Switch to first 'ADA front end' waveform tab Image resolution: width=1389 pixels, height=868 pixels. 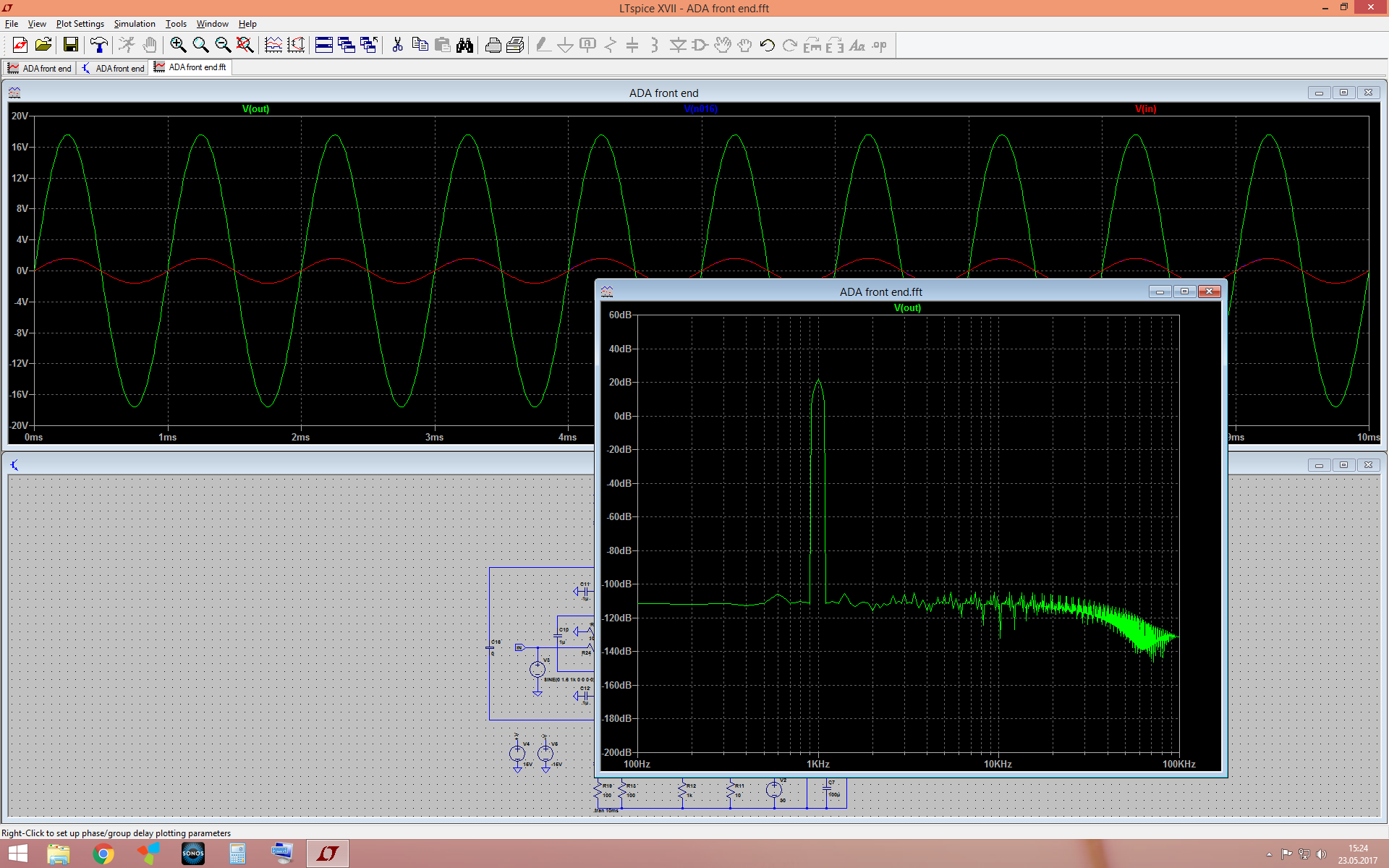[40, 68]
